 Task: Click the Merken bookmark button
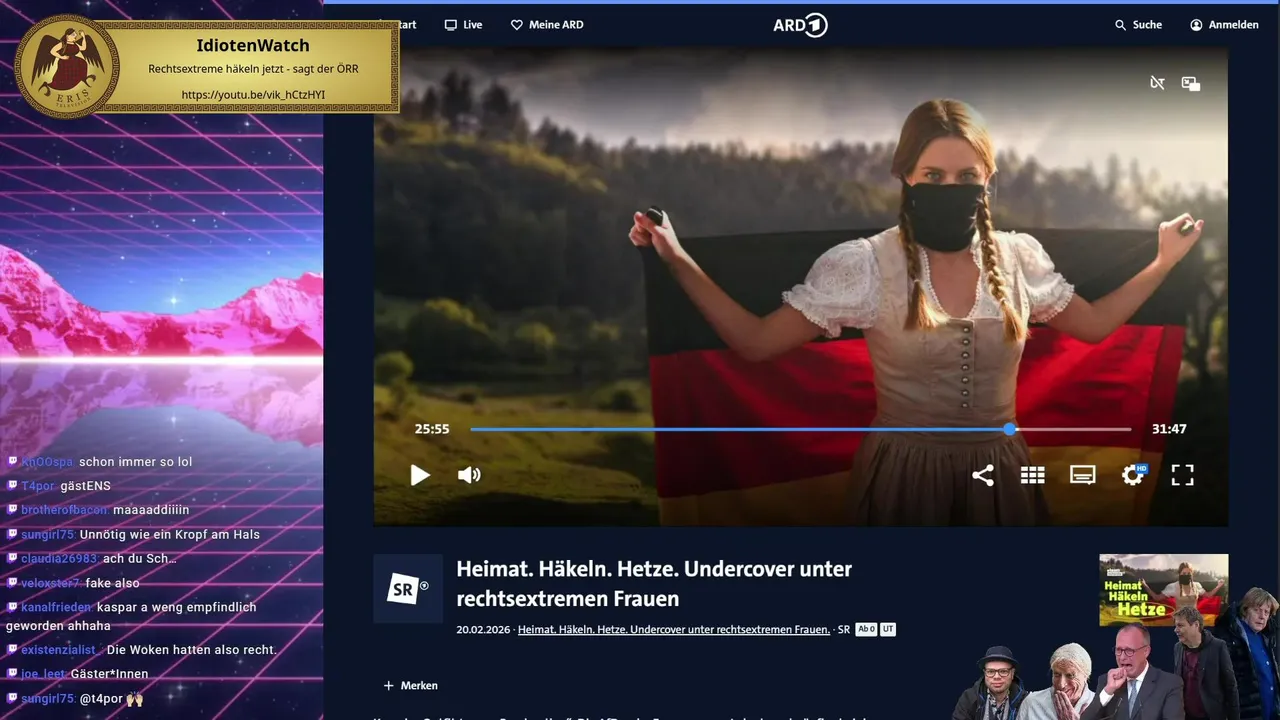pyautogui.click(x=411, y=686)
